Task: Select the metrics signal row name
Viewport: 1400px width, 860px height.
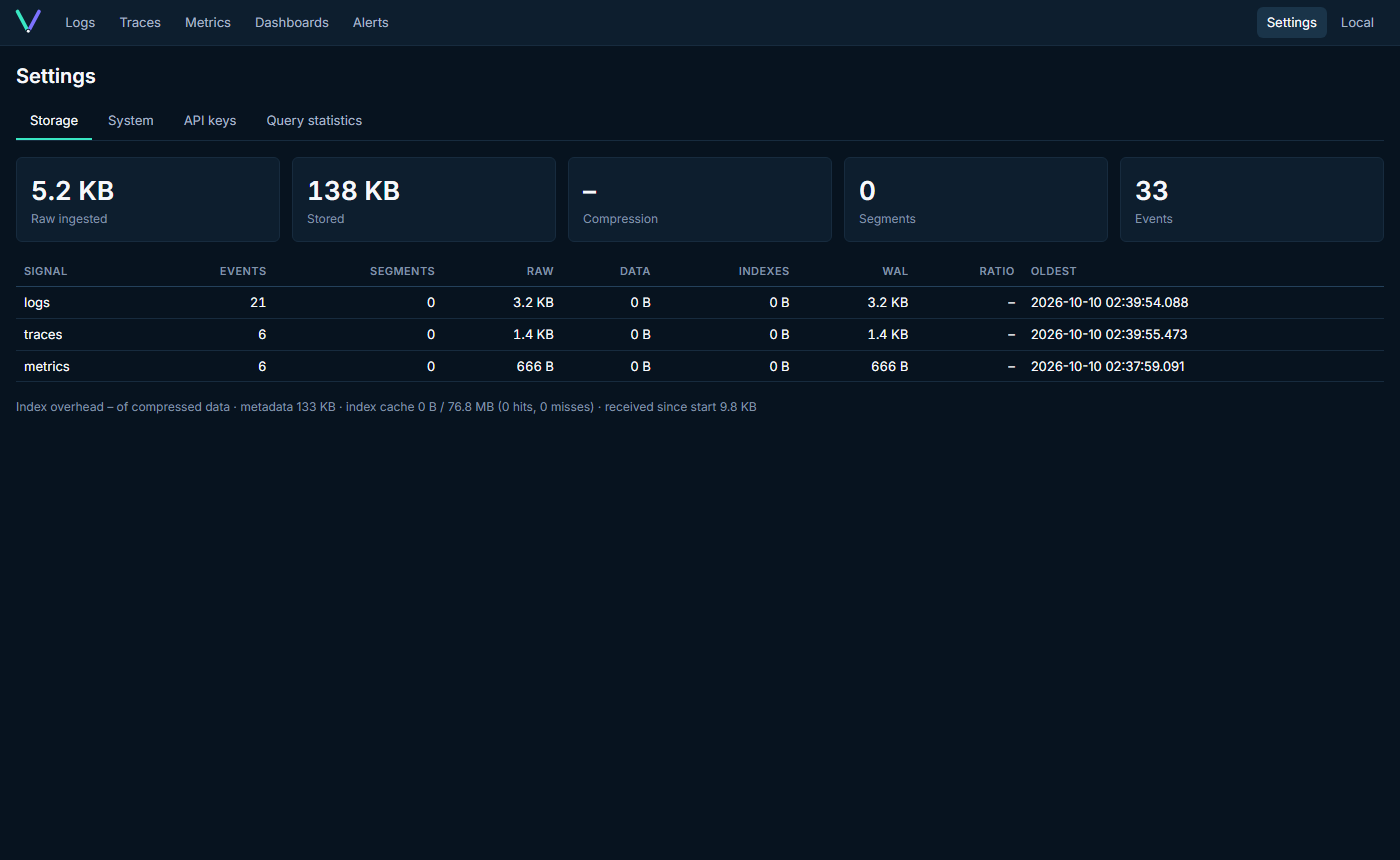Action: point(47,366)
